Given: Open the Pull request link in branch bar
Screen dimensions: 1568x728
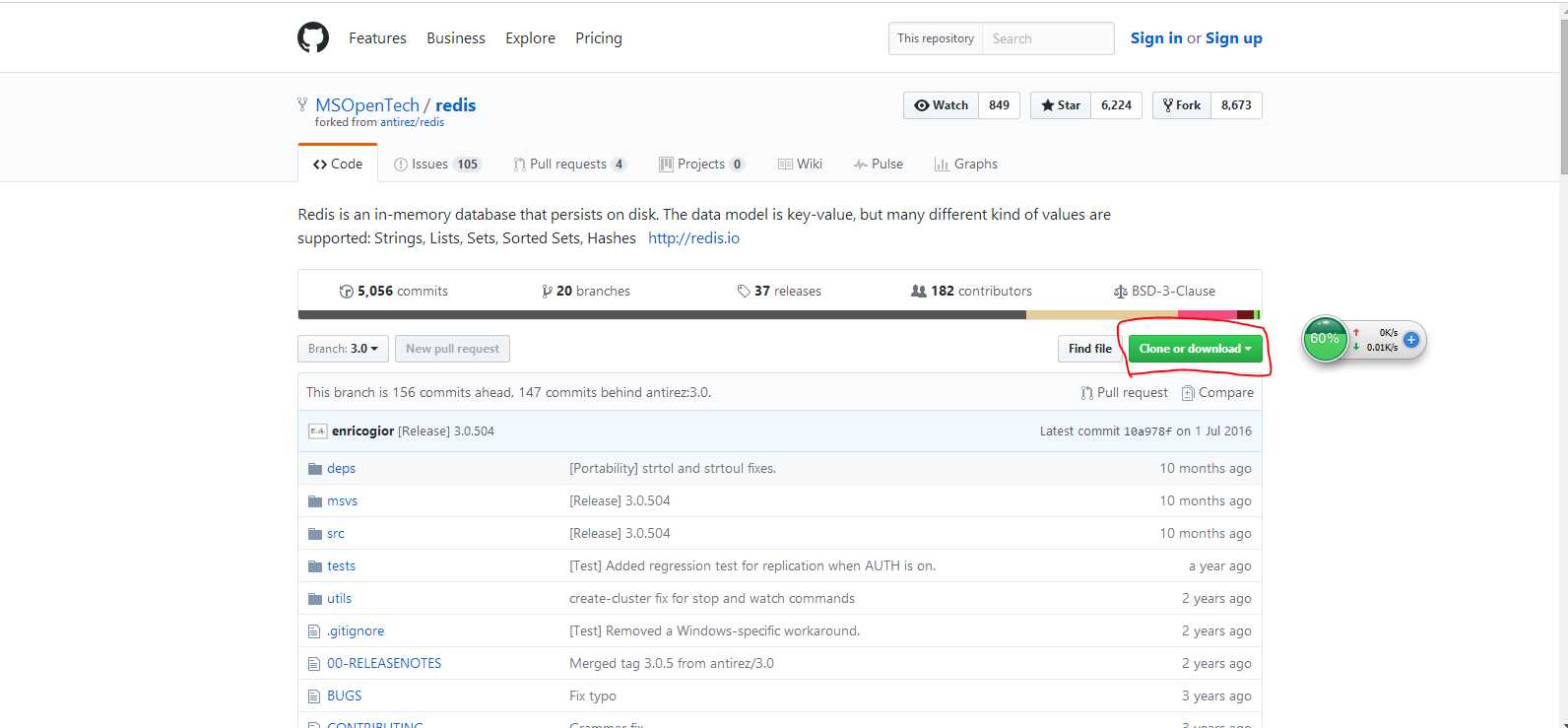Looking at the screenshot, I should 1124,392.
